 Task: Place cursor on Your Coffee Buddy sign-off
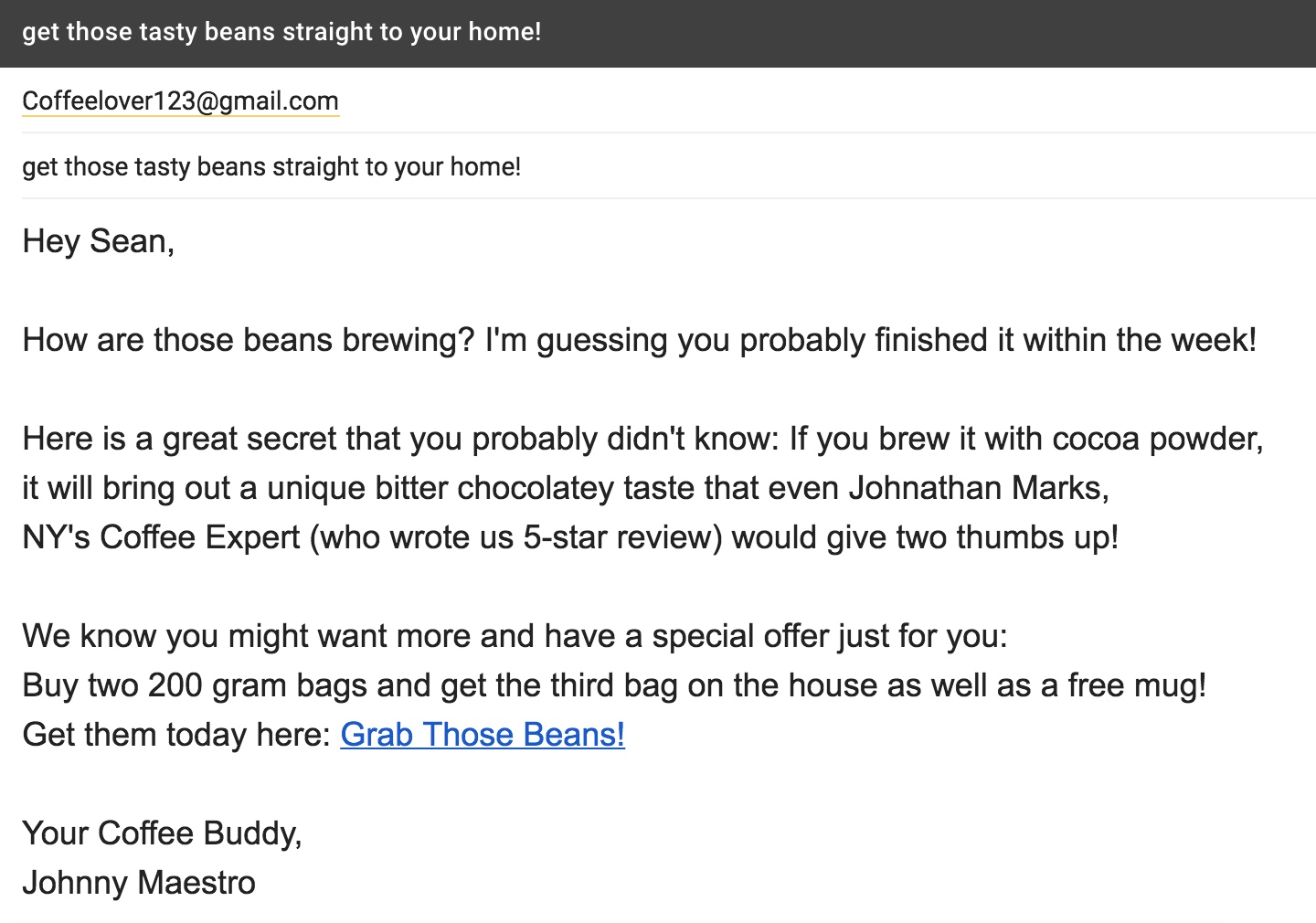click(162, 833)
